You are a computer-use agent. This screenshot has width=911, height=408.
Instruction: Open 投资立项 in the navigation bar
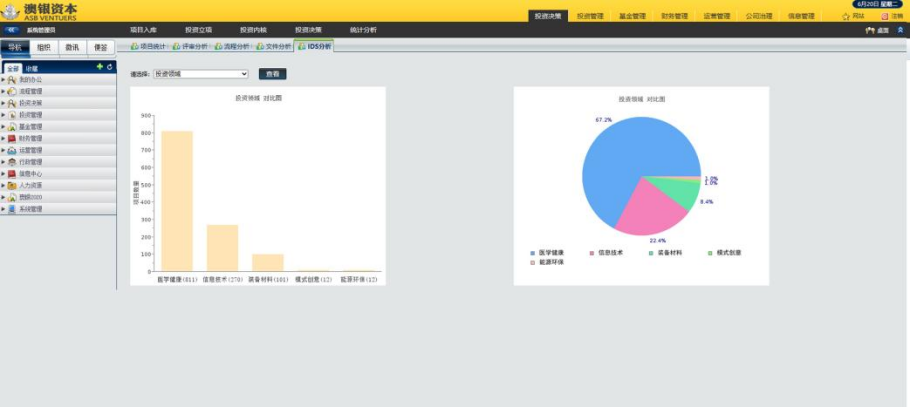199,30
